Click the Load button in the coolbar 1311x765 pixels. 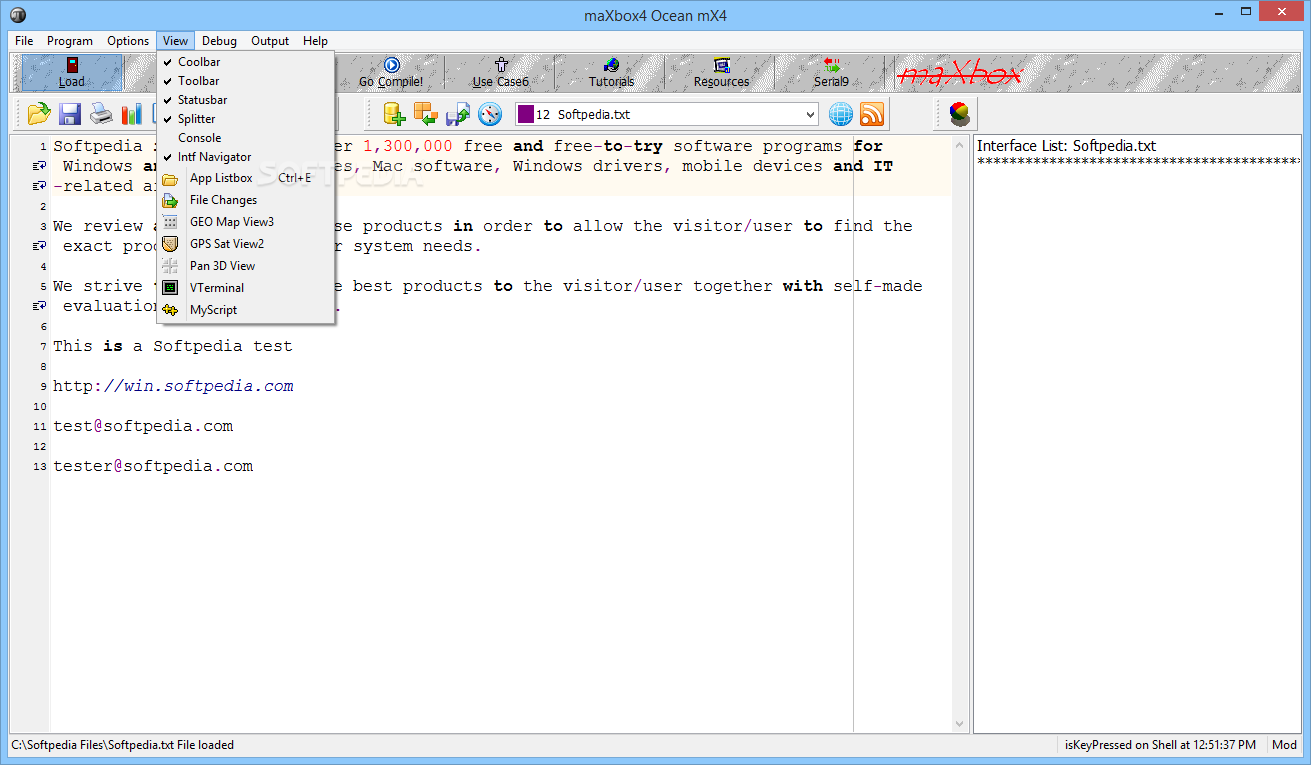pos(72,73)
